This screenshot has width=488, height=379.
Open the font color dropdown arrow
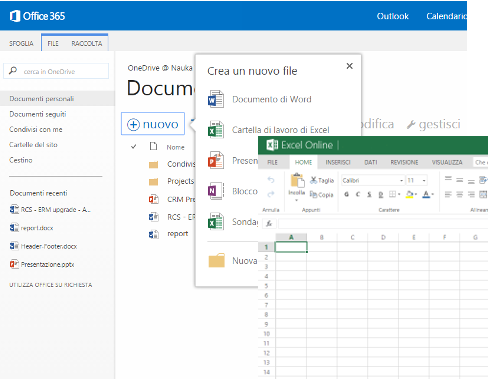433,194
